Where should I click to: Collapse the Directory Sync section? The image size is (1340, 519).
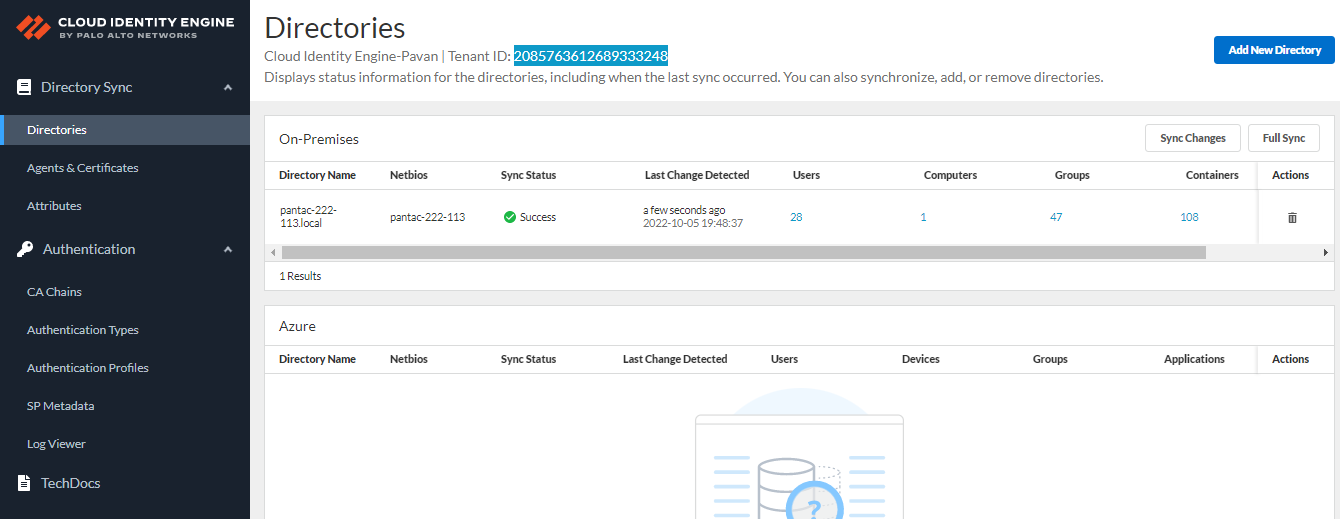click(x=228, y=88)
